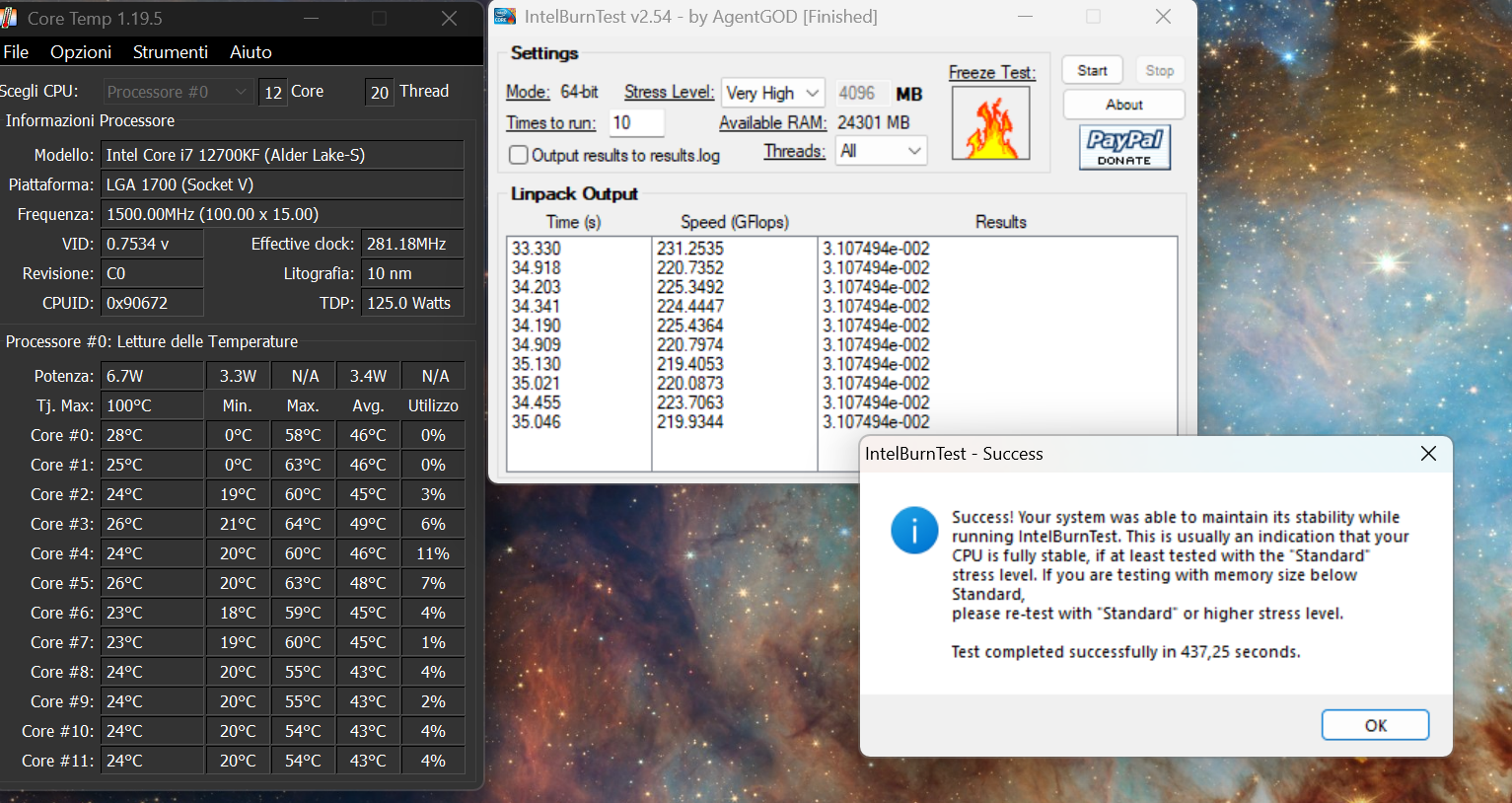Click the About button
Image resolution: width=1512 pixels, height=803 pixels.
coord(1124,105)
